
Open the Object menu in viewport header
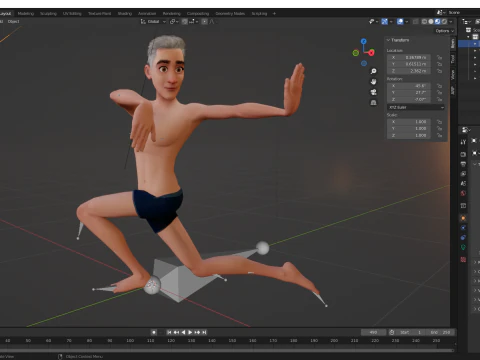pyautogui.click(x=14, y=21)
